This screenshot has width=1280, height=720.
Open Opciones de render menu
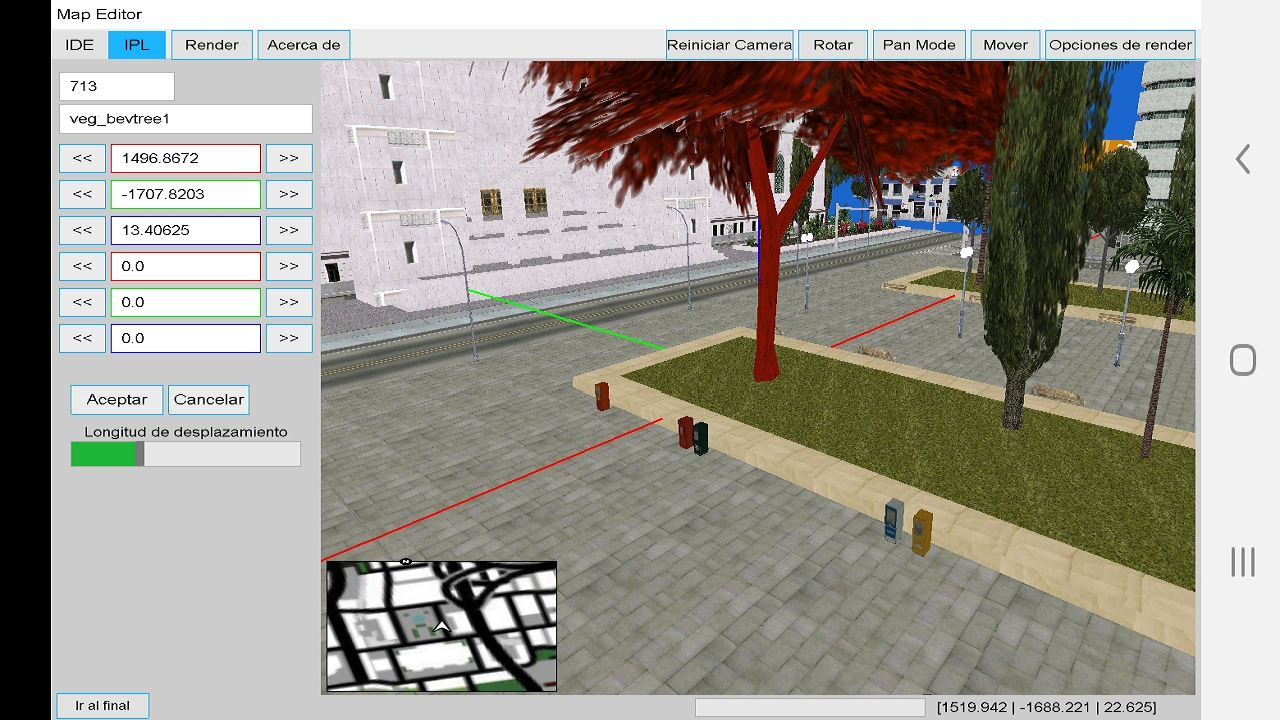tap(1120, 45)
